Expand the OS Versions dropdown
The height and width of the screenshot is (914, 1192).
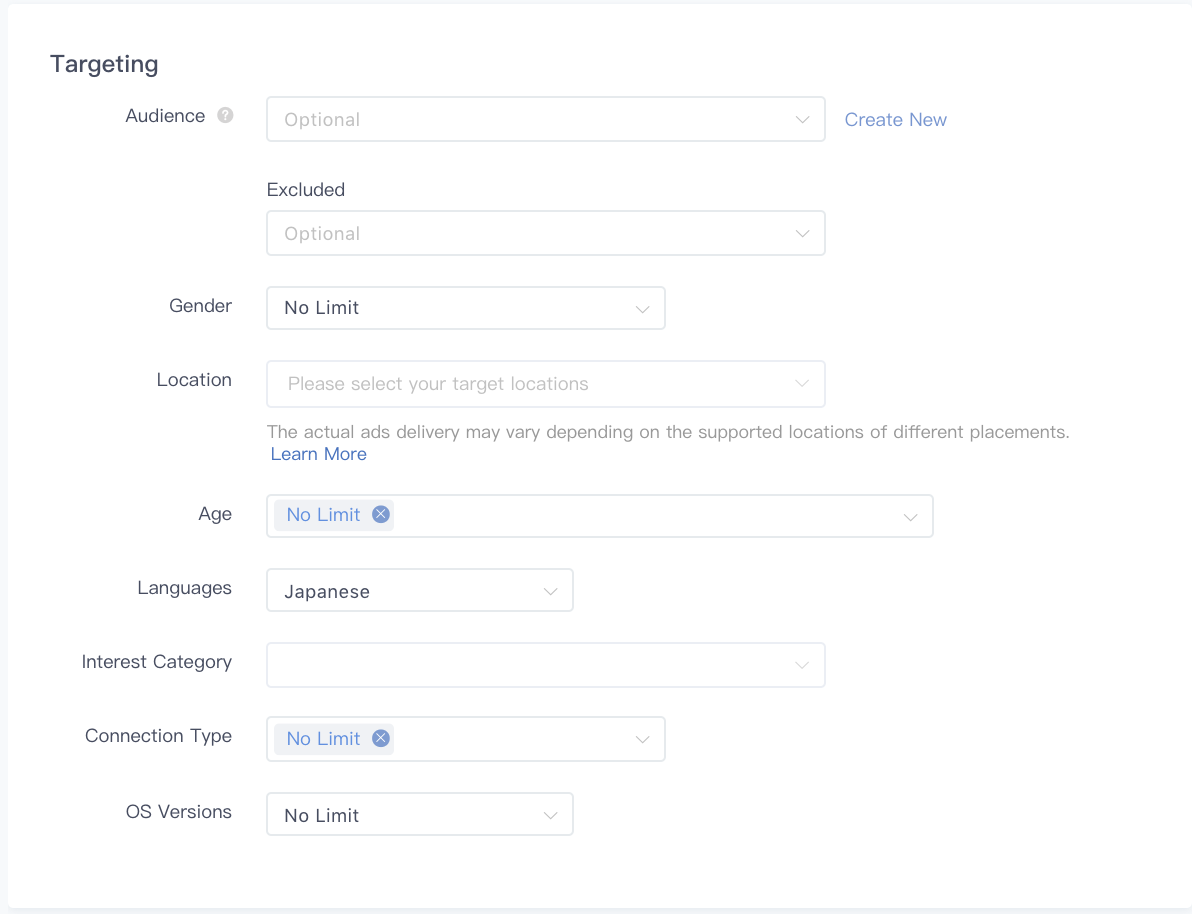click(420, 815)
